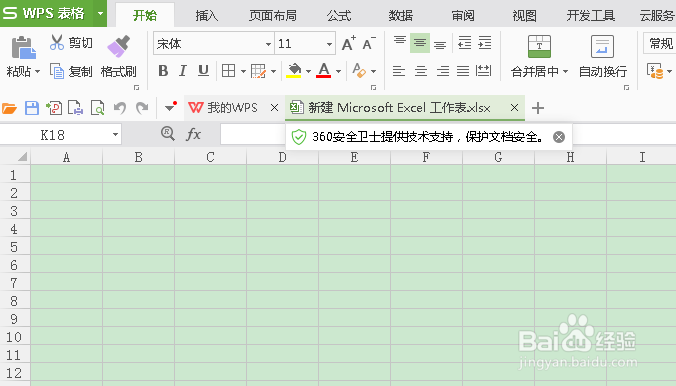Expand the borders dropdown arrow
The height and width of the screenshot is (386, 676).
point(243,71)
